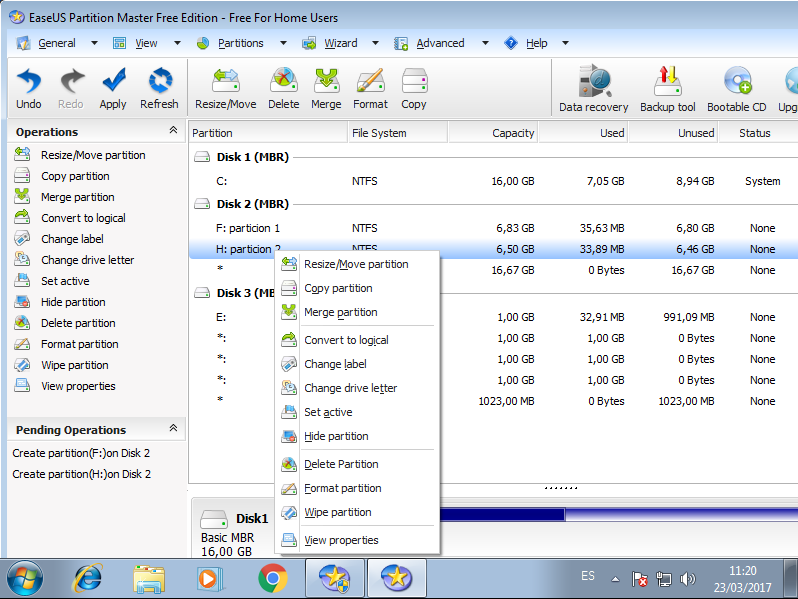Click the Delete toolbar icon
Screen dimensions: 798x599
coord(283,89)
